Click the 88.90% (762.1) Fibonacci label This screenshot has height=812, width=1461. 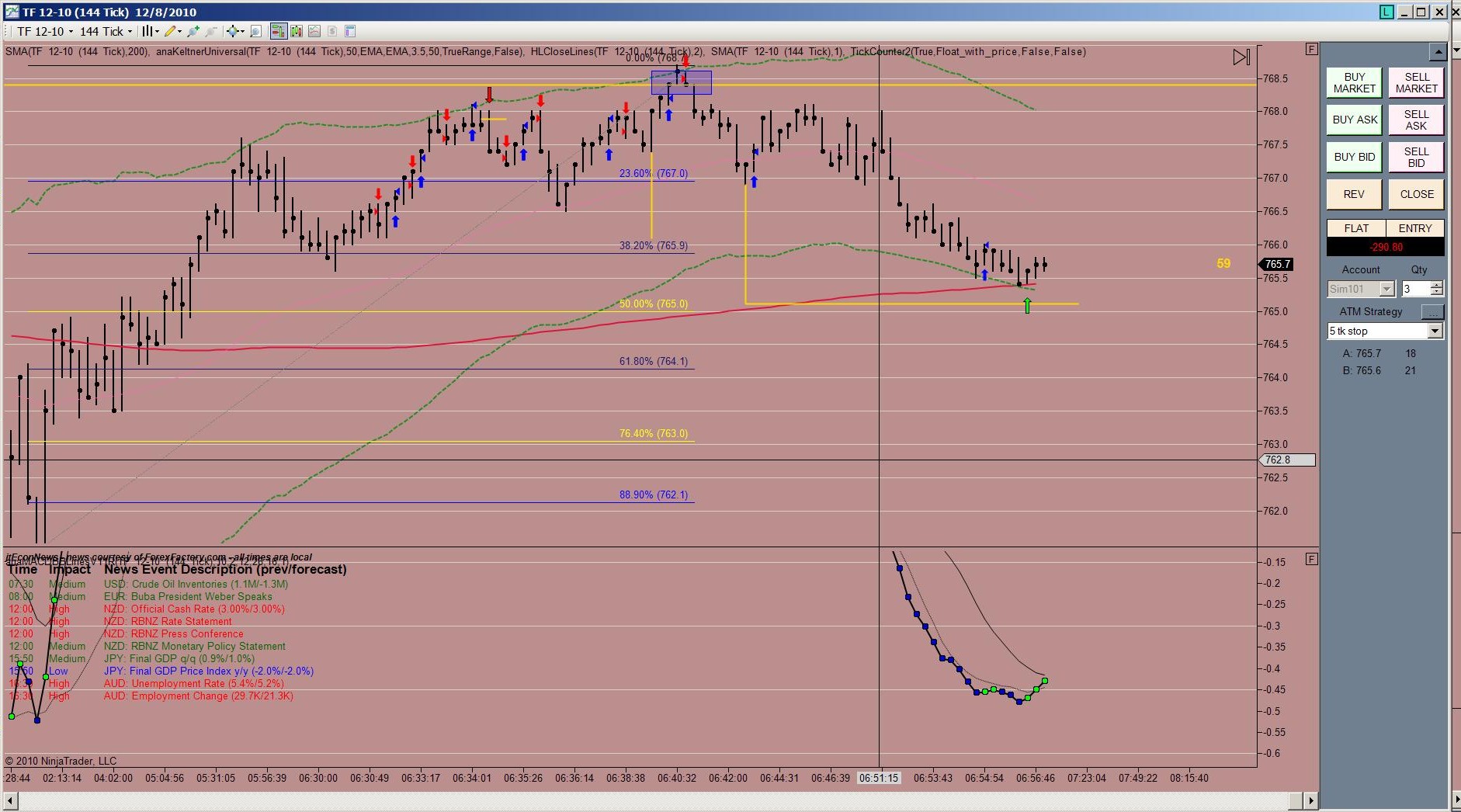pos(653,494)
